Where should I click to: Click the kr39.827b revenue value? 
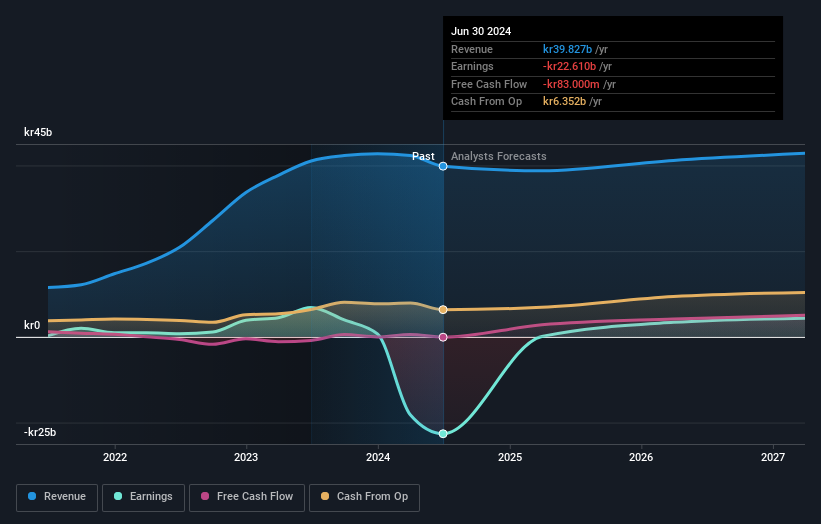567,49
